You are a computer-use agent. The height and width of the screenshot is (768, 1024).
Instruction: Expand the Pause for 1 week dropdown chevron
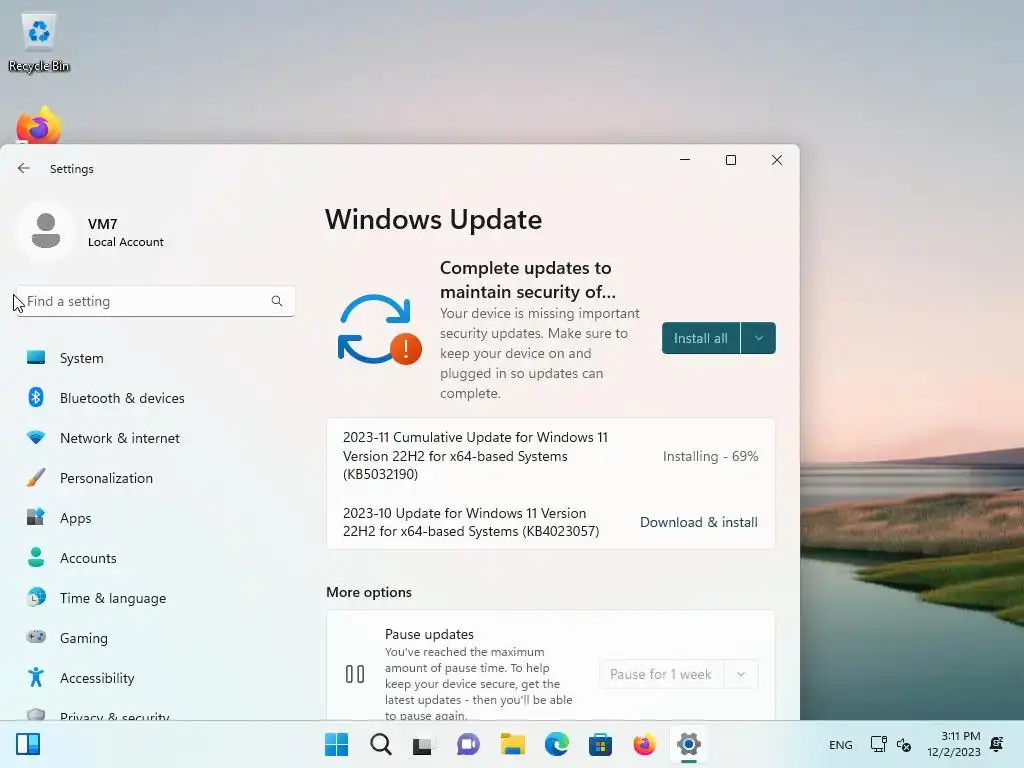pyautogui.click(x=741, y=674)
